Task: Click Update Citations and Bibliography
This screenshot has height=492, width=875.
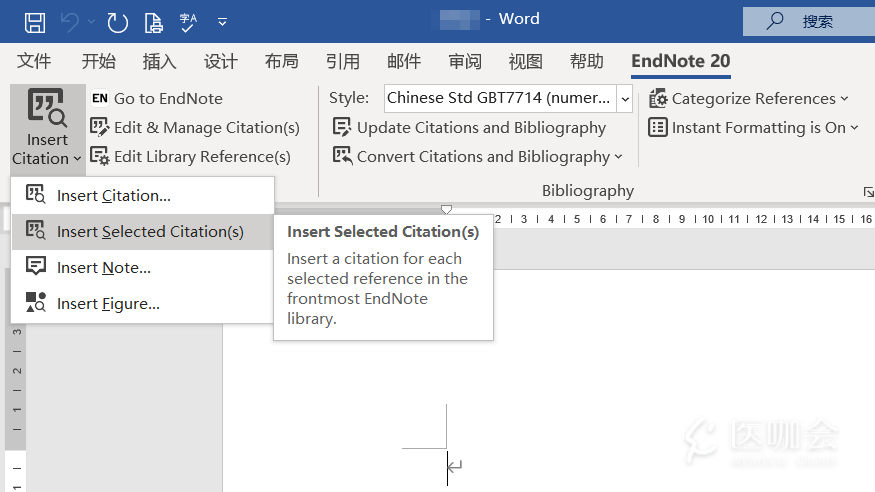Action: [469, 128]
